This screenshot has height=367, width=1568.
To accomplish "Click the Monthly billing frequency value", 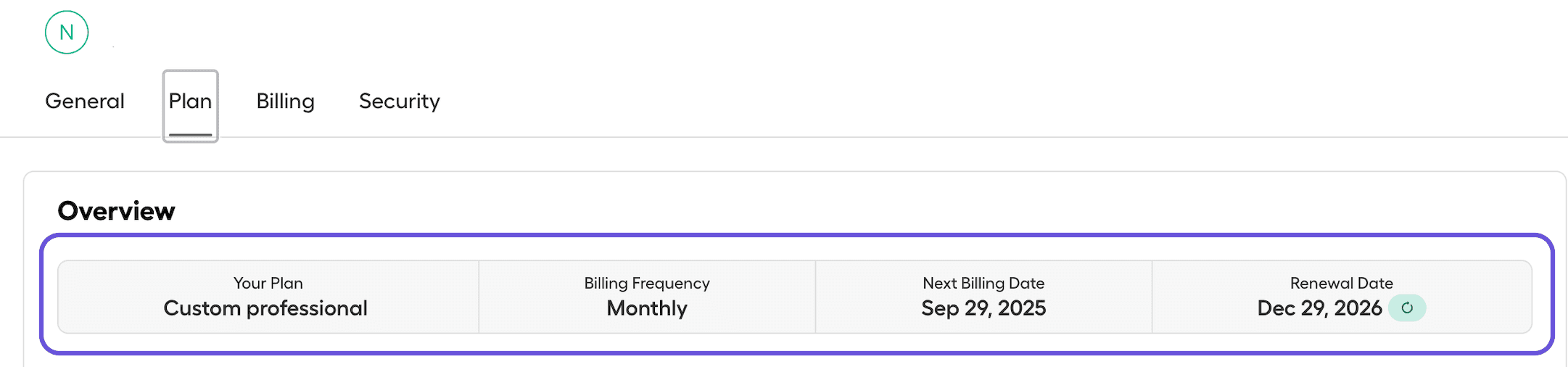I will click(647, 308).
